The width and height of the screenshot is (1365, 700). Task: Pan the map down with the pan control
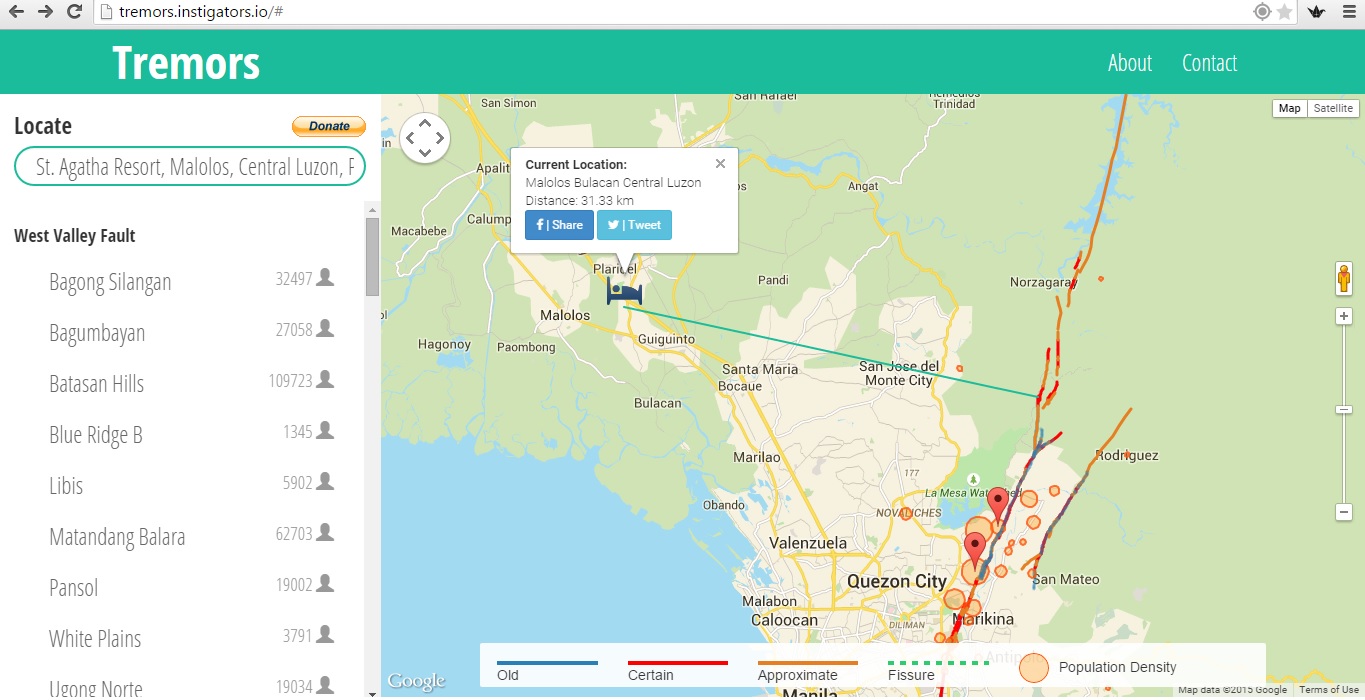[425, 153]
